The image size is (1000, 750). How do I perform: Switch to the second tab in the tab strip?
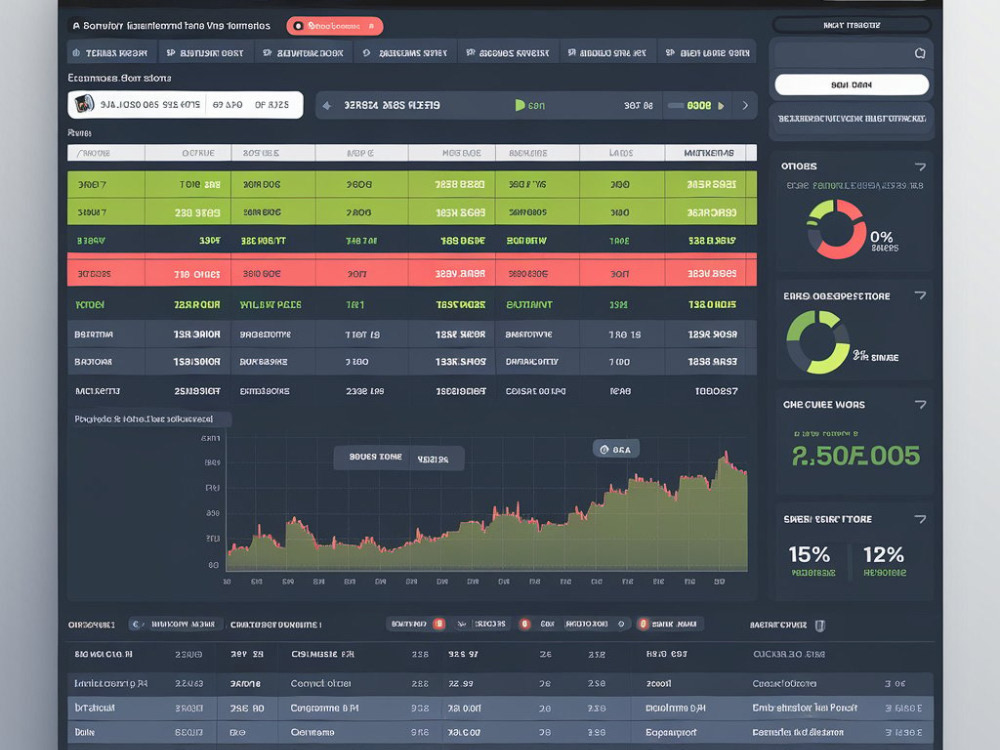[x=205, y=53]
